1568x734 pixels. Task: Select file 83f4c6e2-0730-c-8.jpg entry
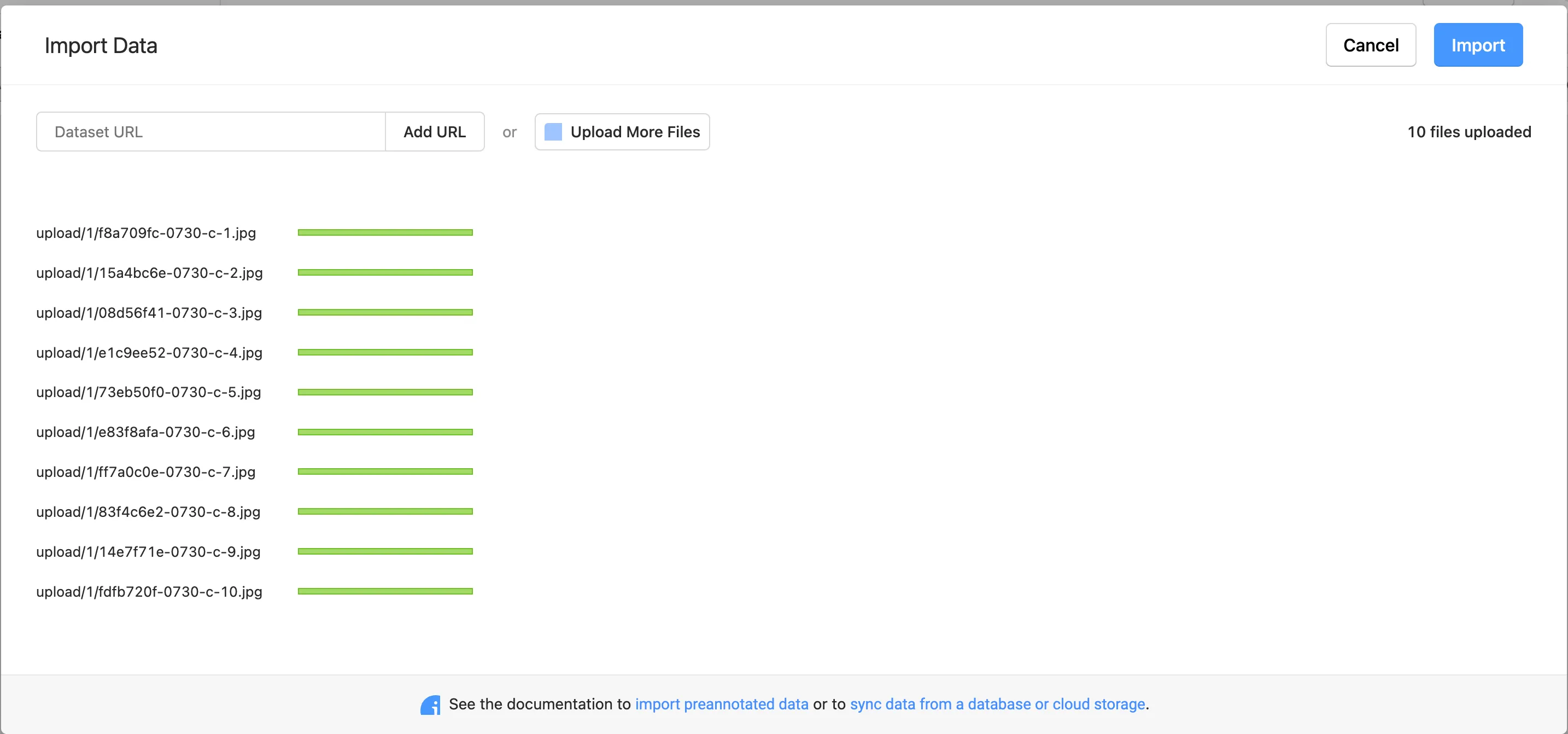click(148, 512)
